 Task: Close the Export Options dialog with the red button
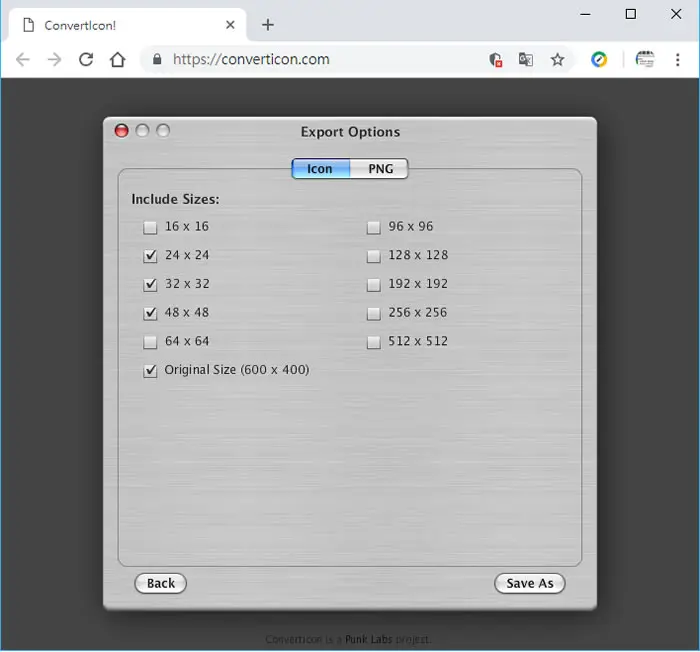tap(121, 131)
